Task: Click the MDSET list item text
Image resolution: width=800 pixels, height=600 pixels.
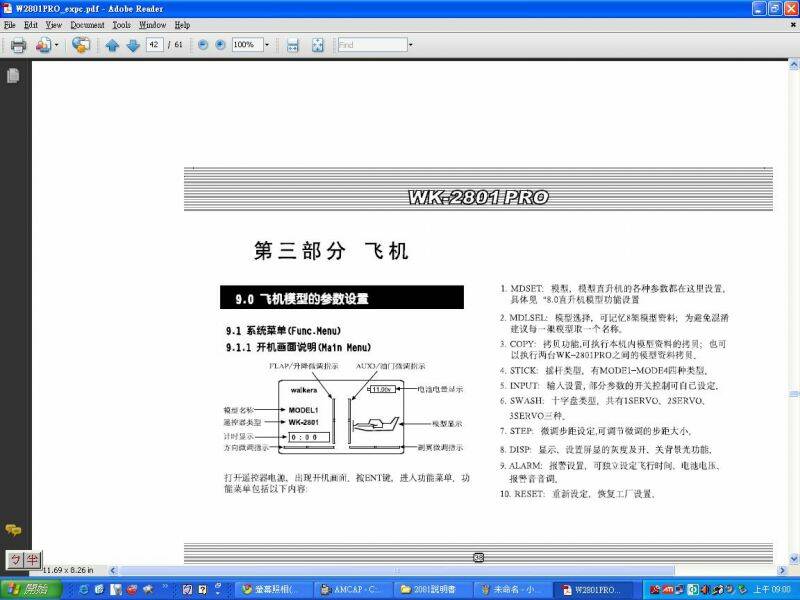Action: pos(612,294)
